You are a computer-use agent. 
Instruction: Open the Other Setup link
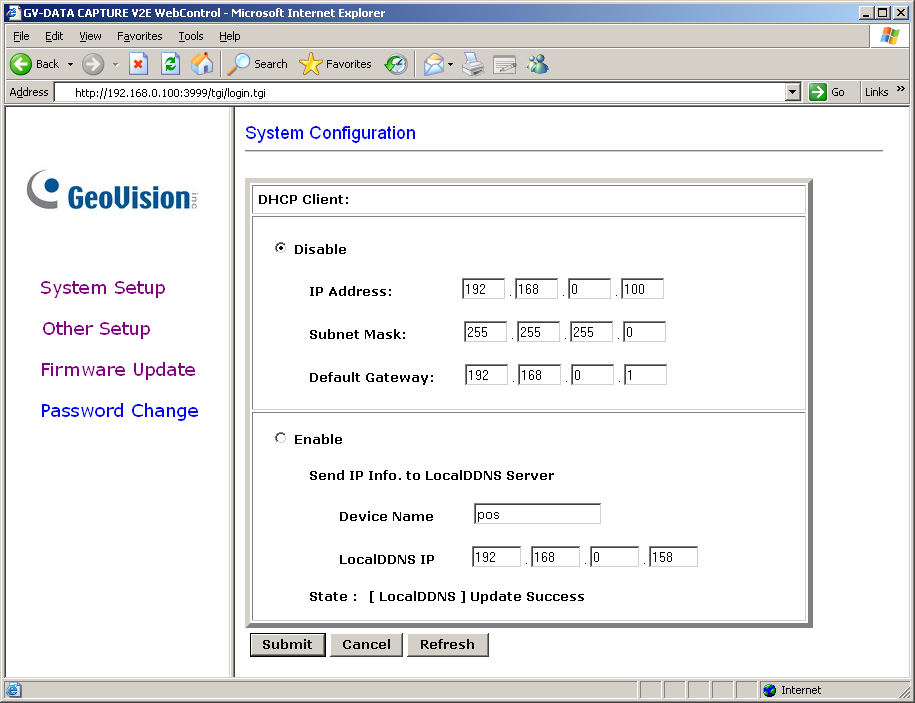(x=96, y=328)
